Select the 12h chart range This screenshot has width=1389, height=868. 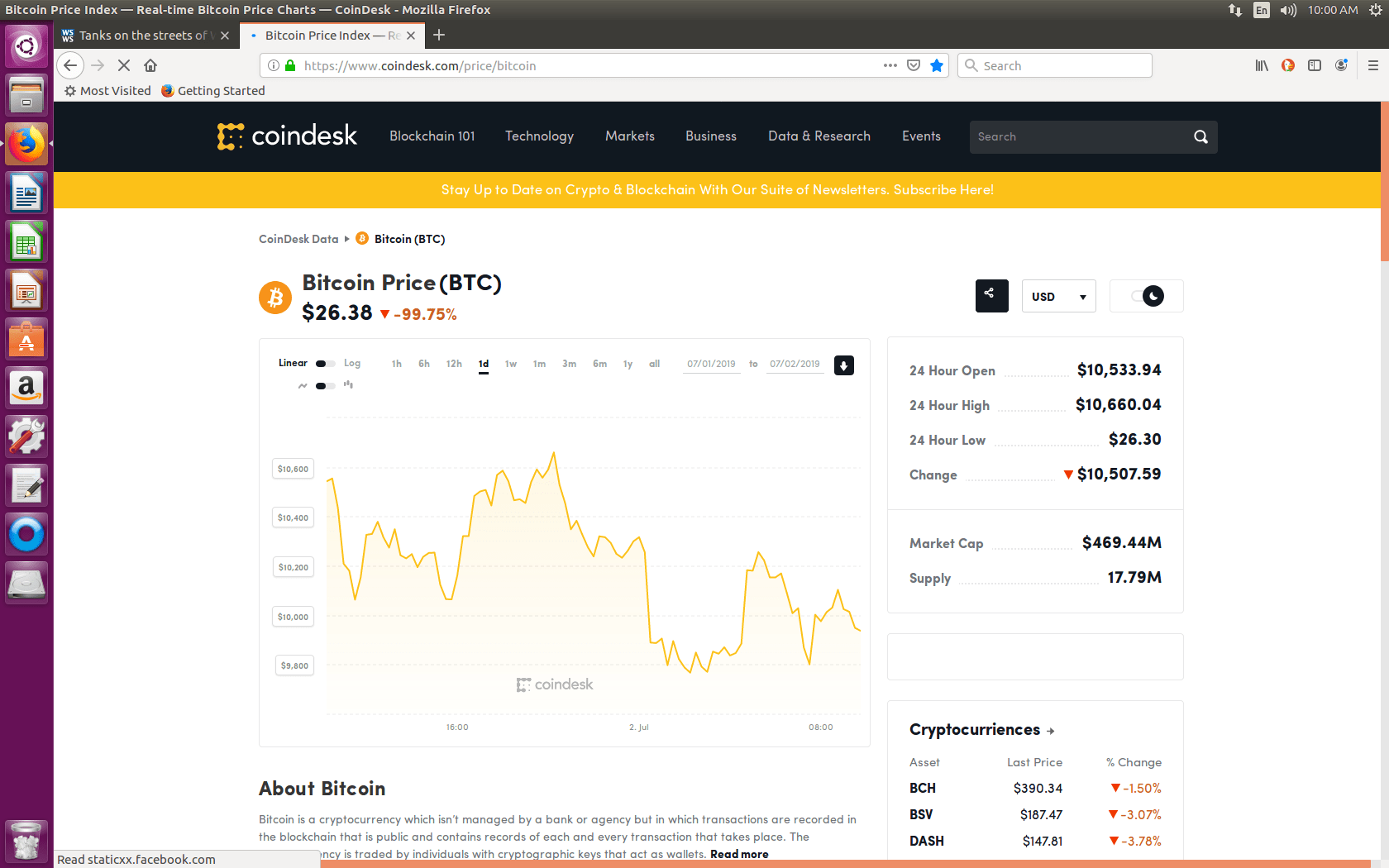point(454,364)
